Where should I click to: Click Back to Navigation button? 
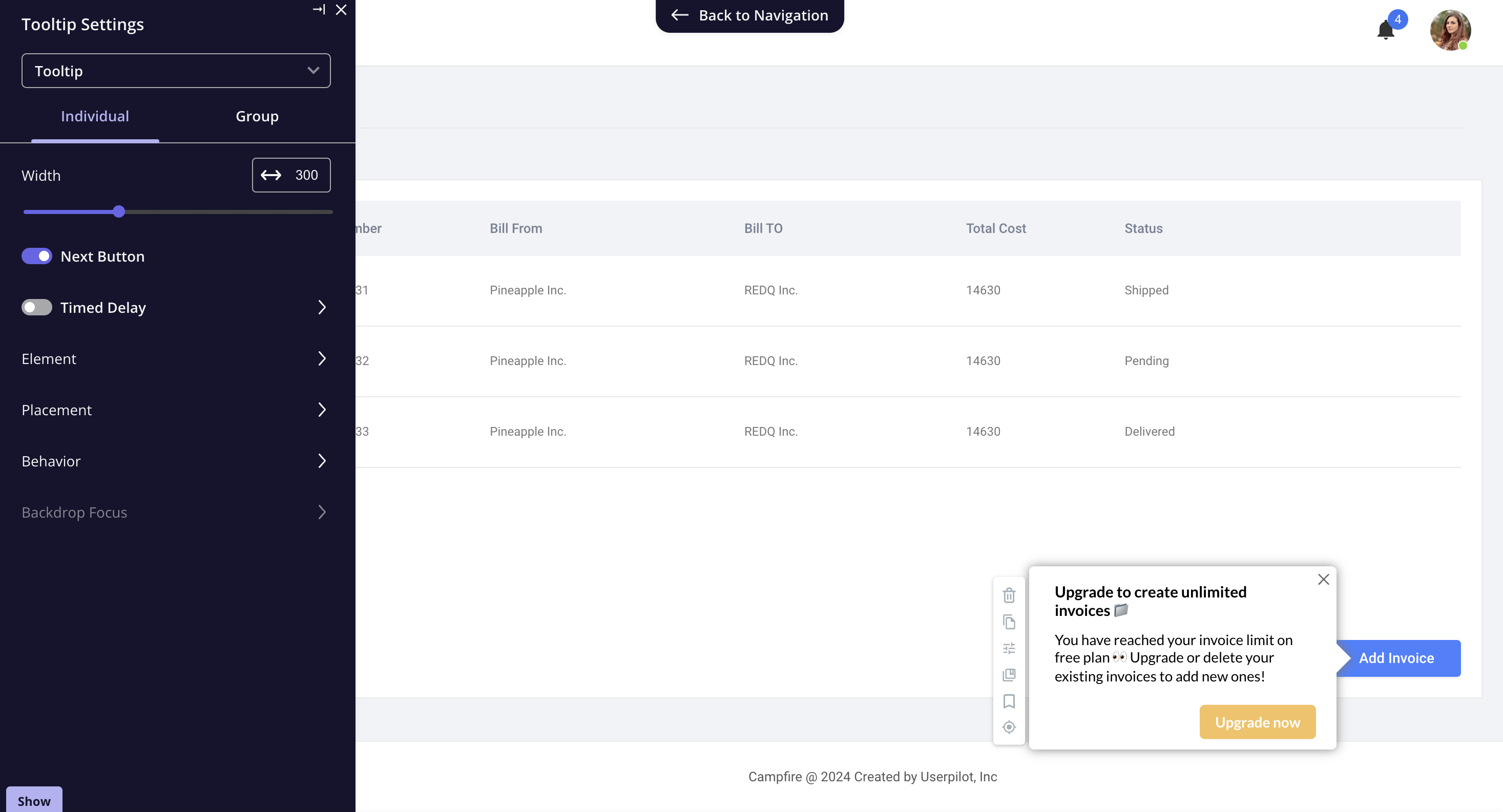coord(750,15)
